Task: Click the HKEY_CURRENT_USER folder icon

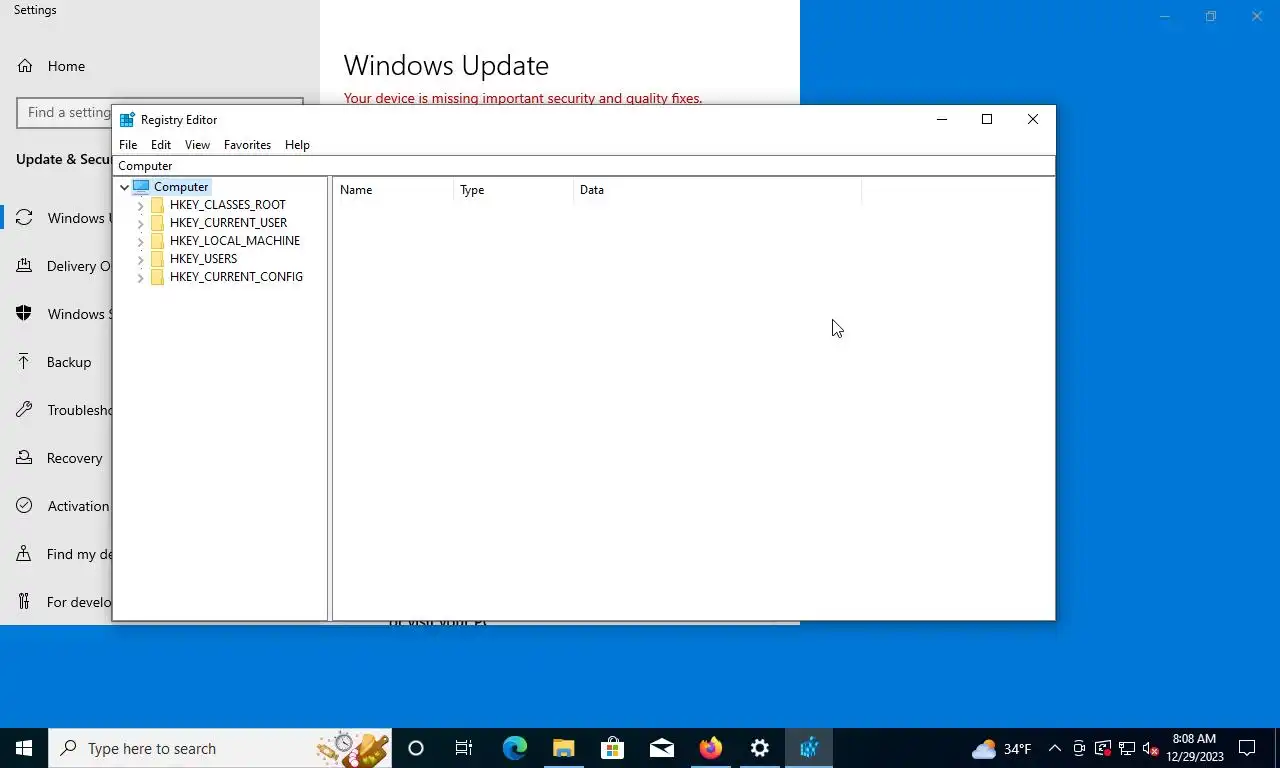Action: [157, 223]
